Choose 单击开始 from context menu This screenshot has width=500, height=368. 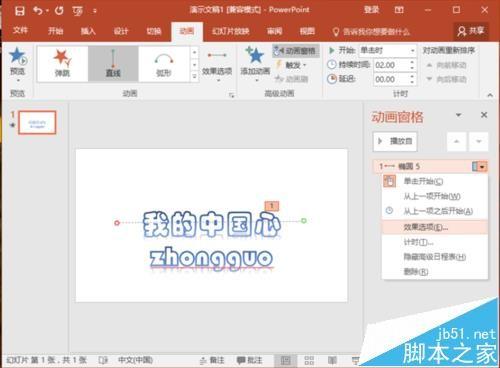435,181
